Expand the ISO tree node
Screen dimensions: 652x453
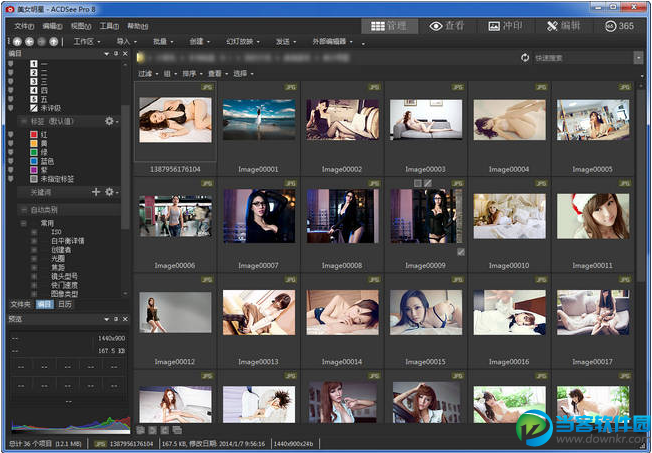(x=34, y=232)
